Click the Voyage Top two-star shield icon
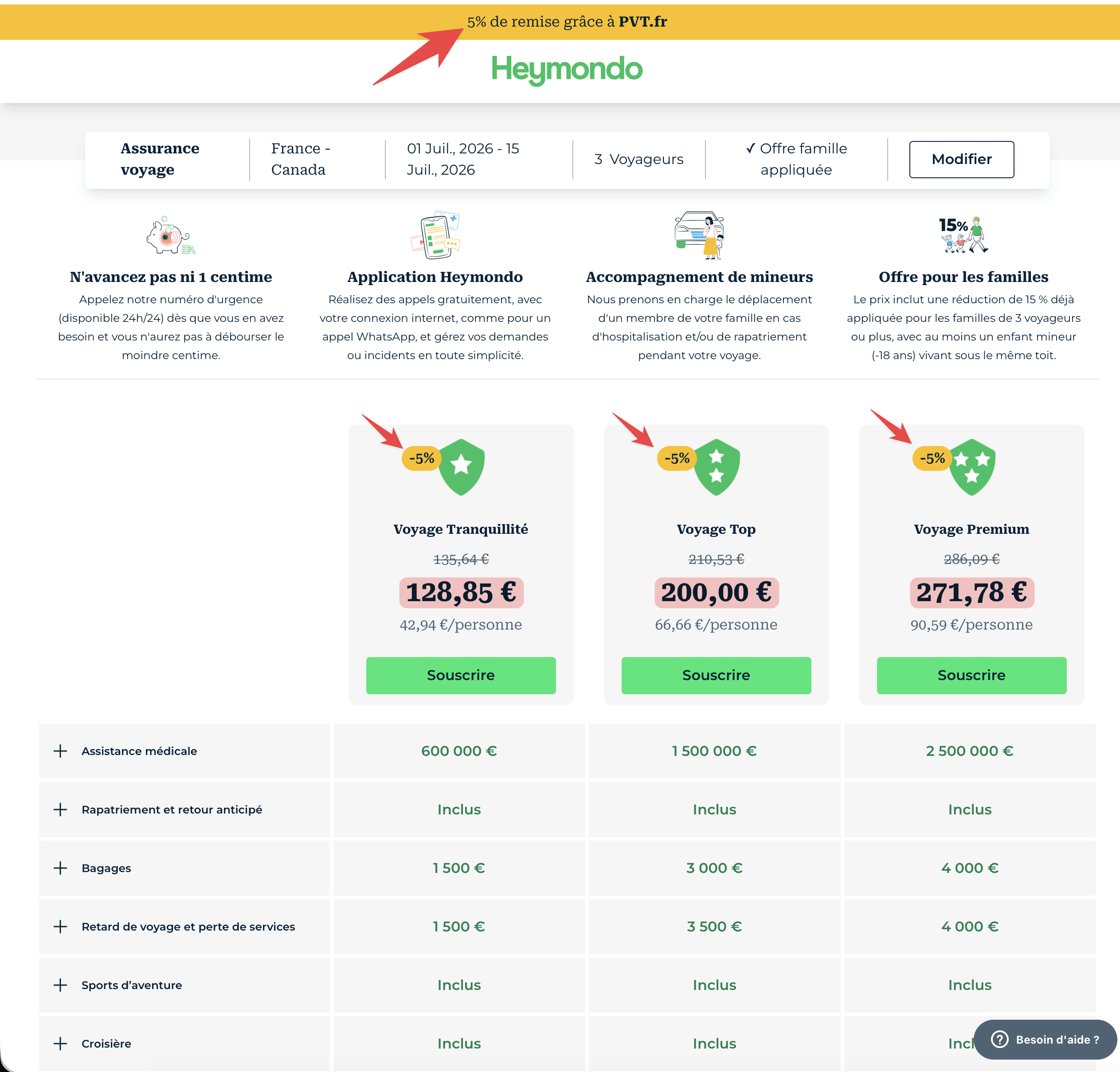The height and width of the screenshot is (1072, 1120). click(717, 467)
